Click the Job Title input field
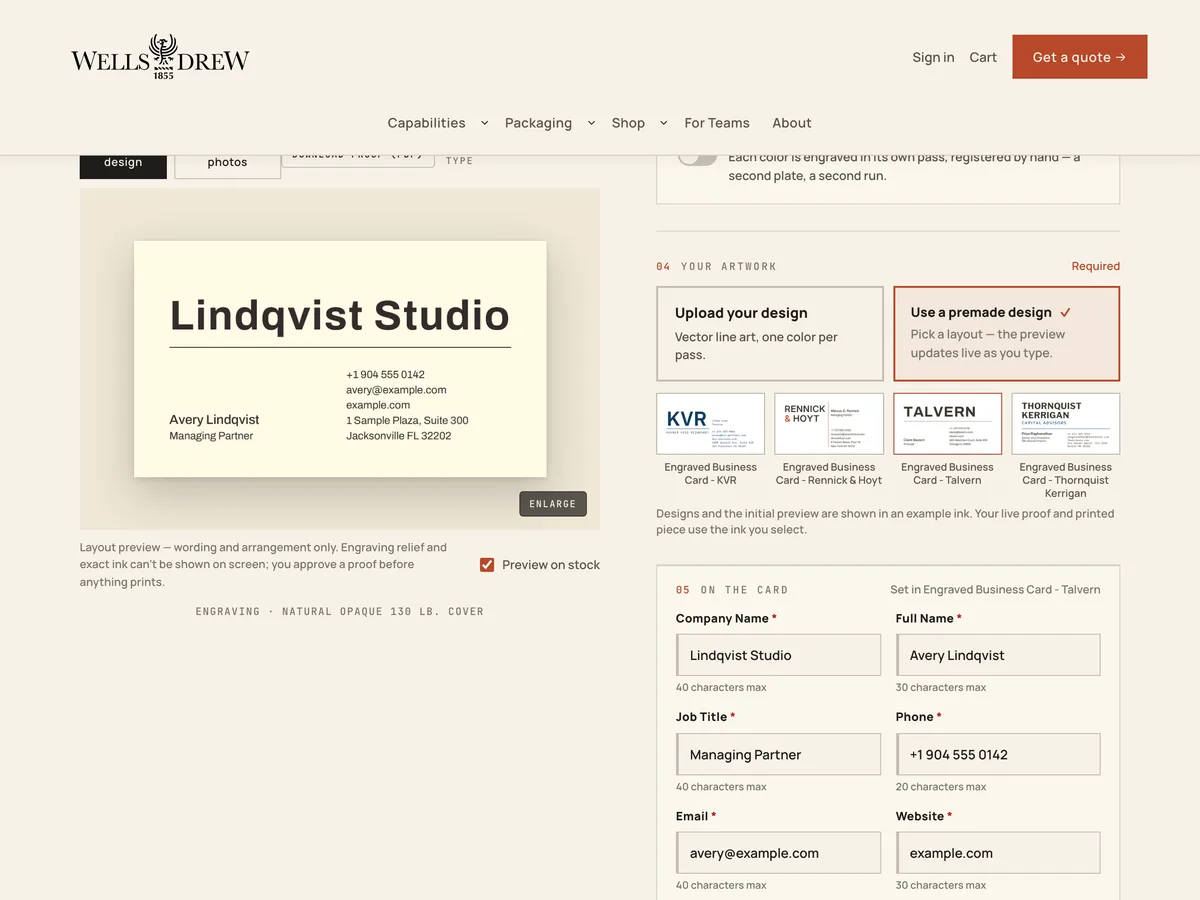Viewport: 1200px width, 900px height. click(x=778, y=754)
